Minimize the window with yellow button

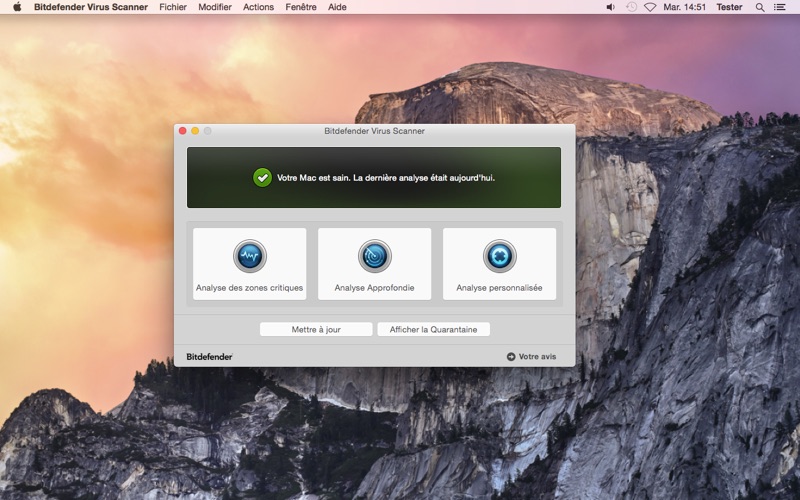(x=195, y=131)
